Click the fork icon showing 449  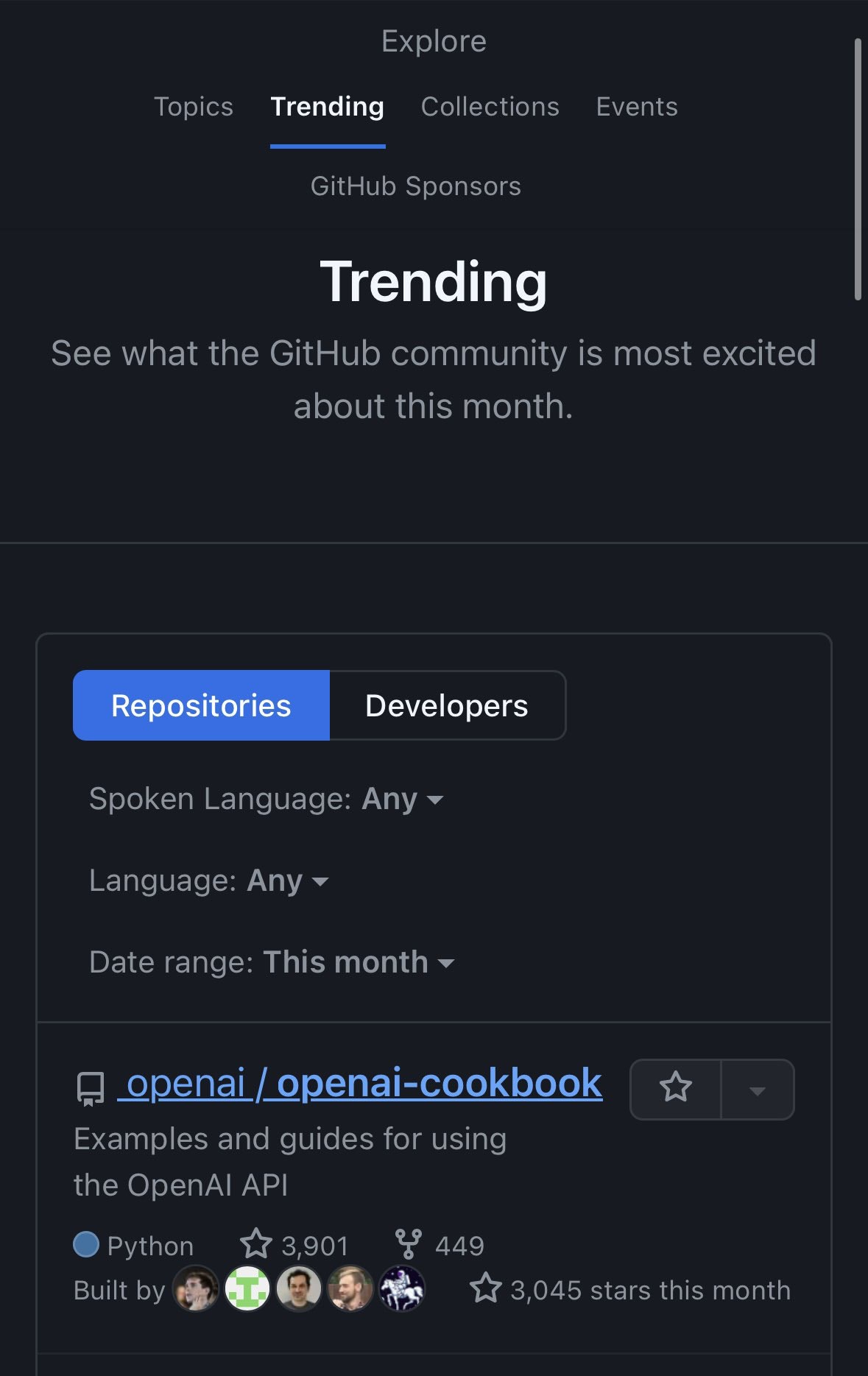409,1244
